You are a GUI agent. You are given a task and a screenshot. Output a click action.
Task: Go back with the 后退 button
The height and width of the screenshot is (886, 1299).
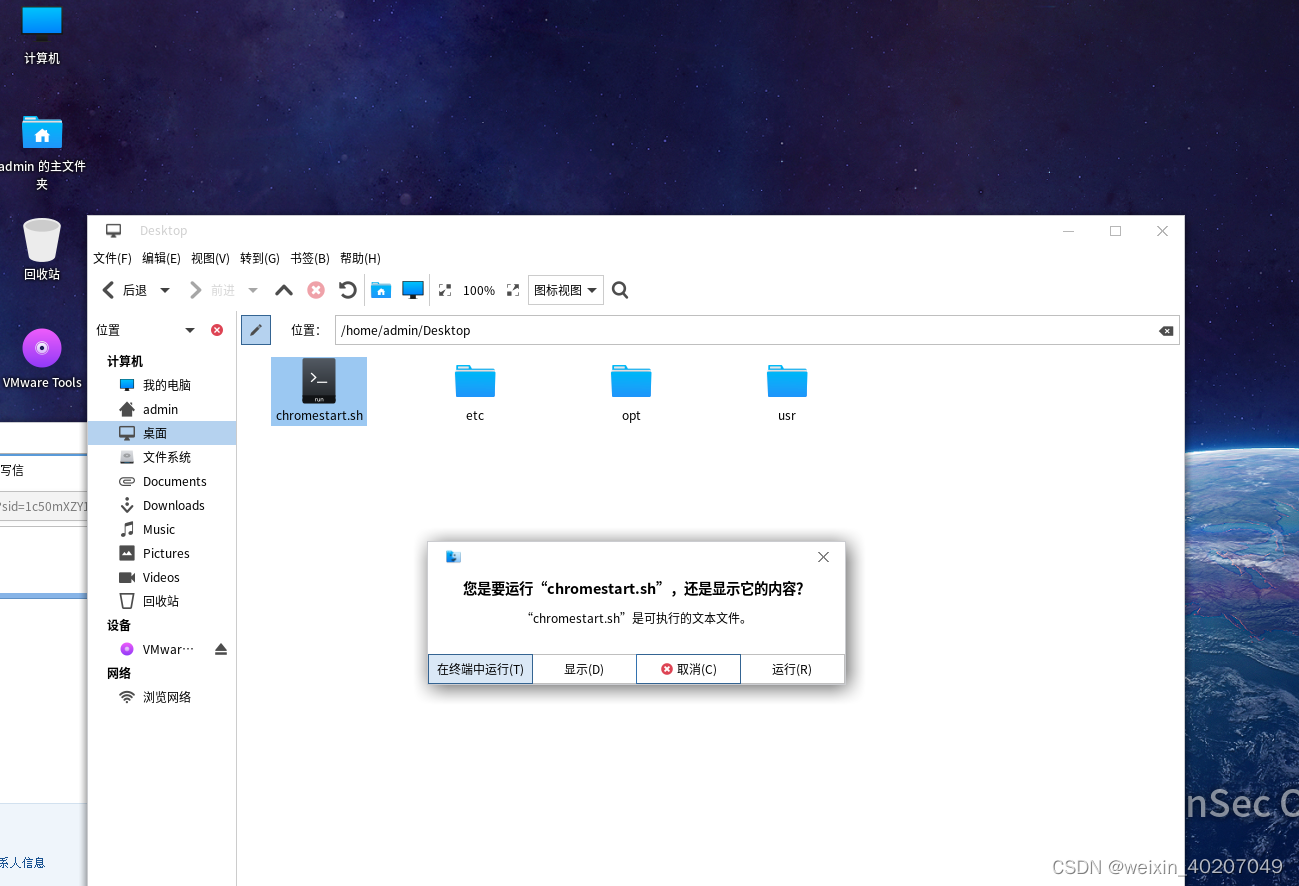pos(124,290)
